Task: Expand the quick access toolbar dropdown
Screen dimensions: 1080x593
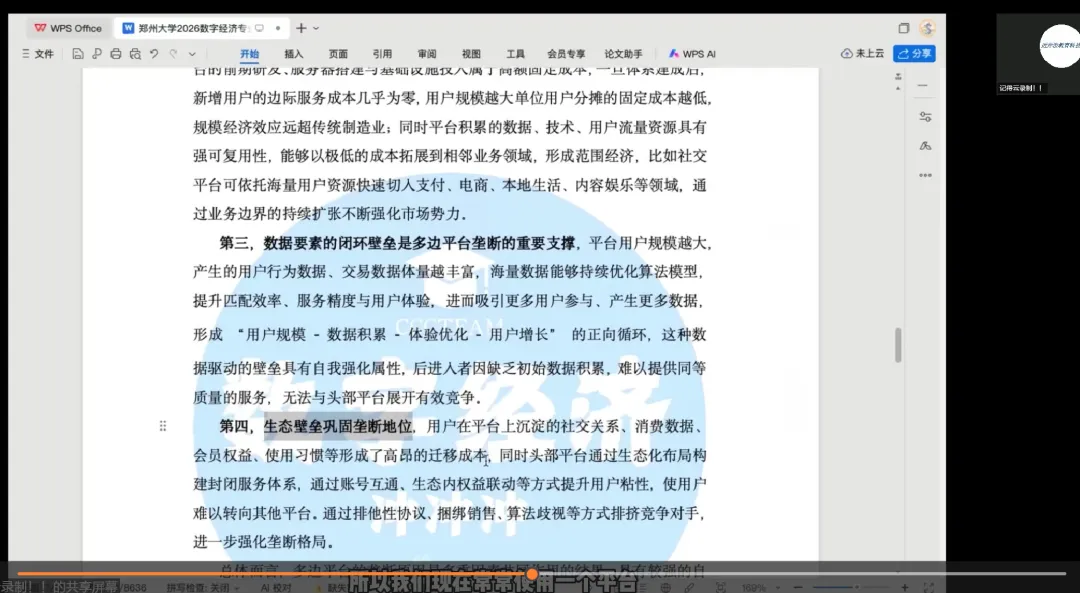Action: [x=192, y=54]
